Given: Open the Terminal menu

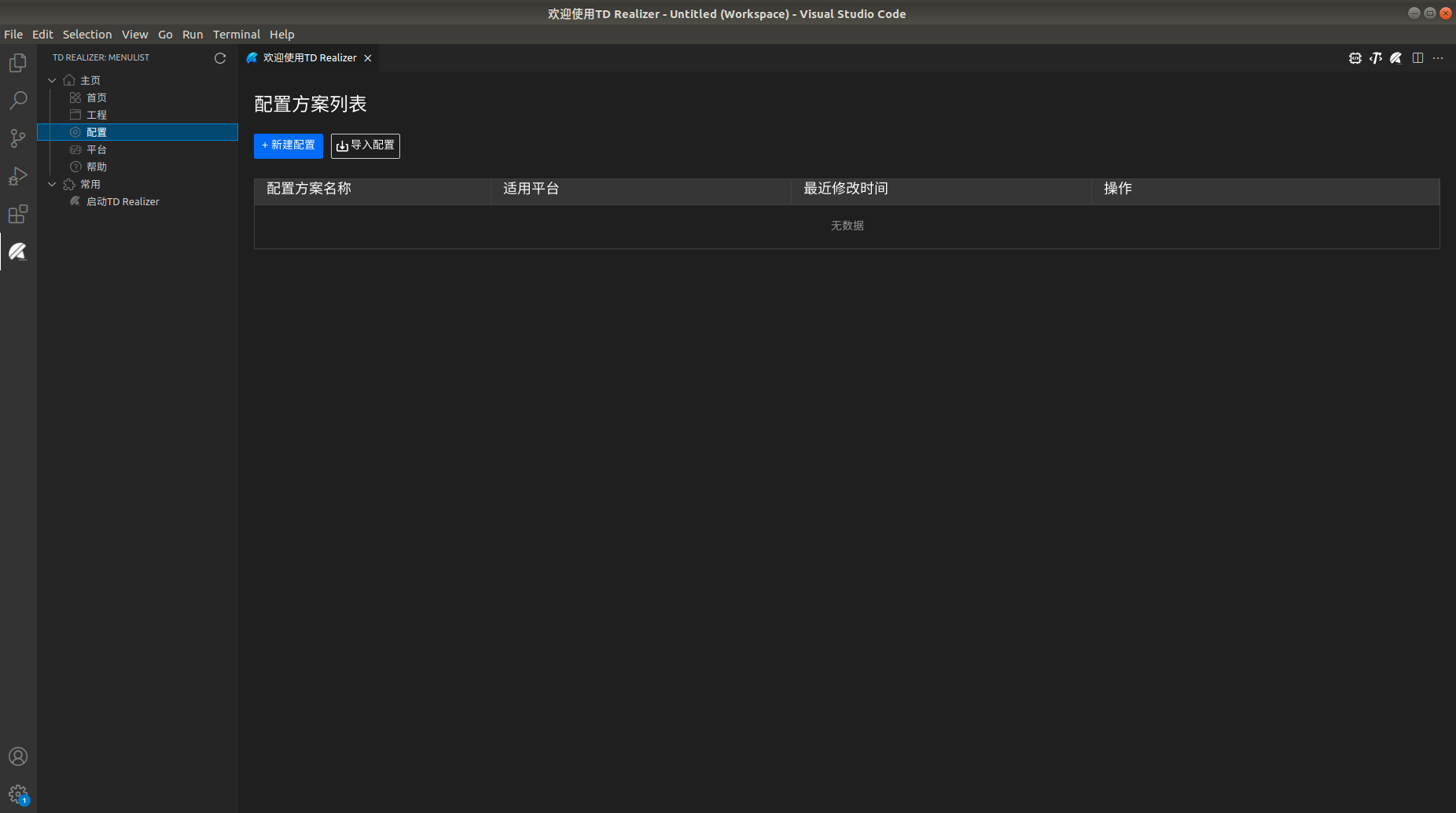Looking at the screenshot, I should [x=236, y=34].
